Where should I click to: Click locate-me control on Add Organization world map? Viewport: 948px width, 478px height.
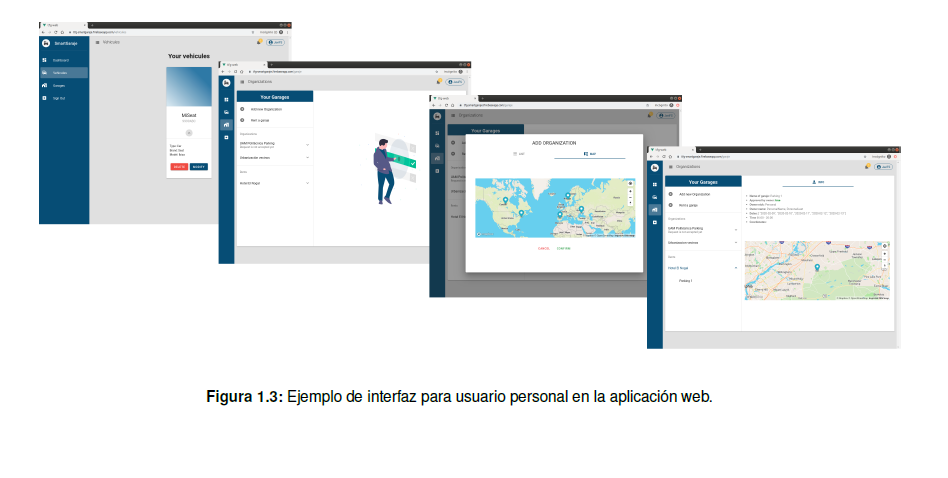631,183
